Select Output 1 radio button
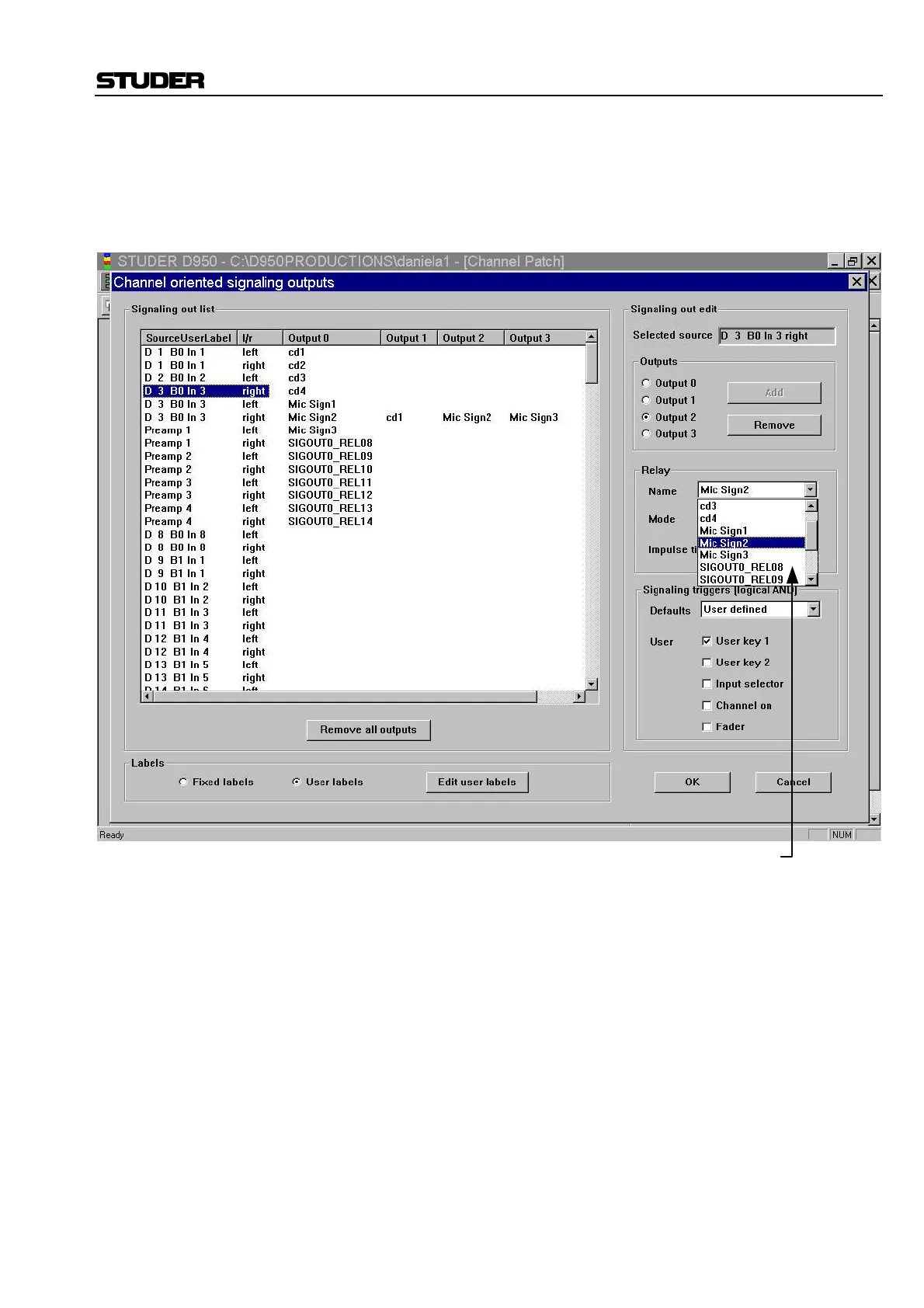The image size is (924, 1308). click(x=646, y=400)
